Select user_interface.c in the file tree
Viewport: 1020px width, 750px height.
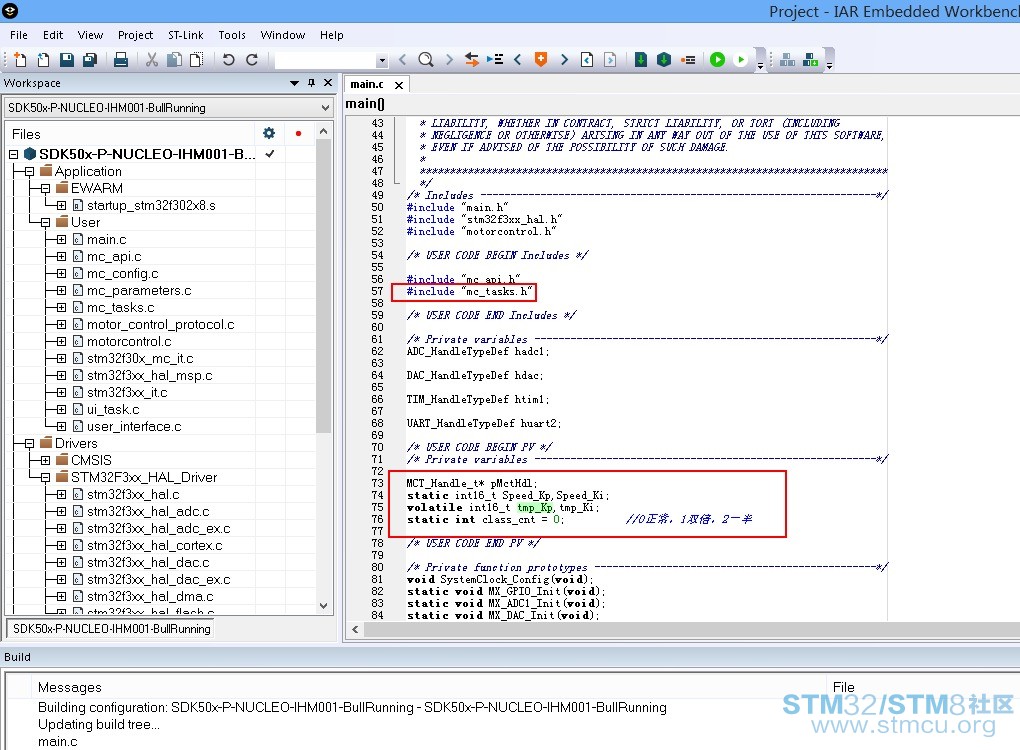[x=134, y=427]
